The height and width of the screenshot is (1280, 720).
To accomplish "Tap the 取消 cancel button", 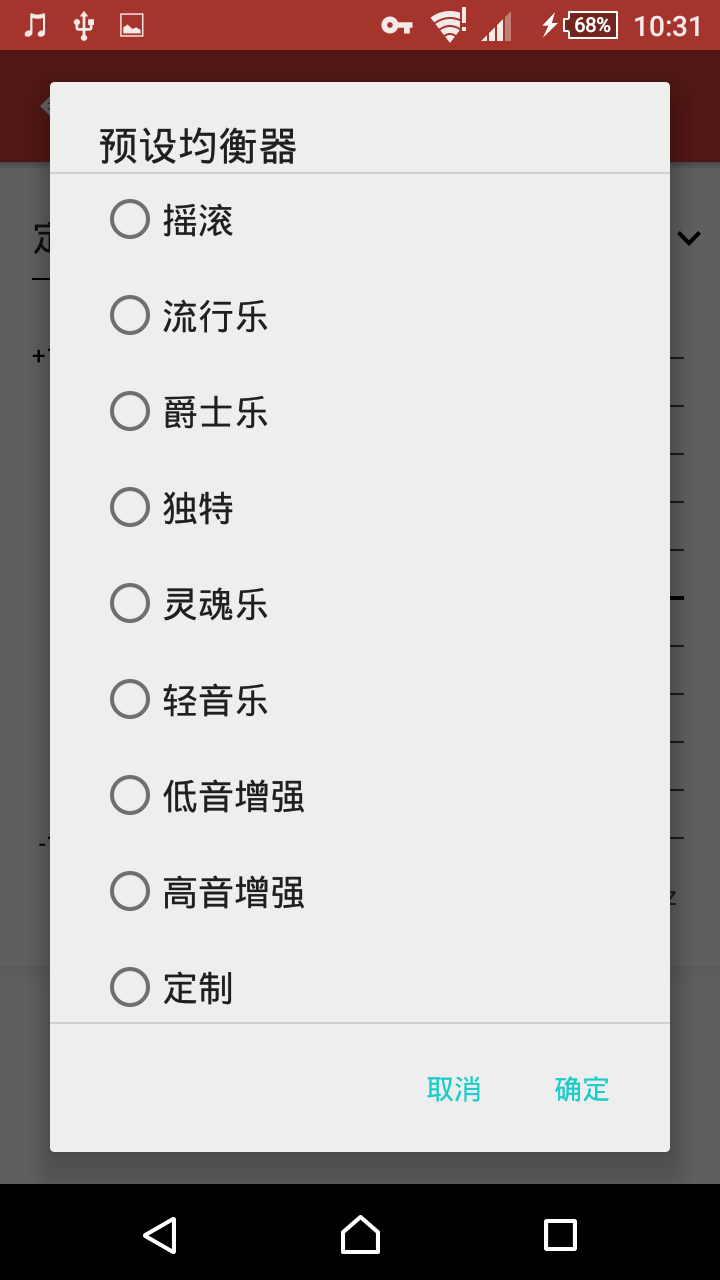I will [x=454, y=1089].
